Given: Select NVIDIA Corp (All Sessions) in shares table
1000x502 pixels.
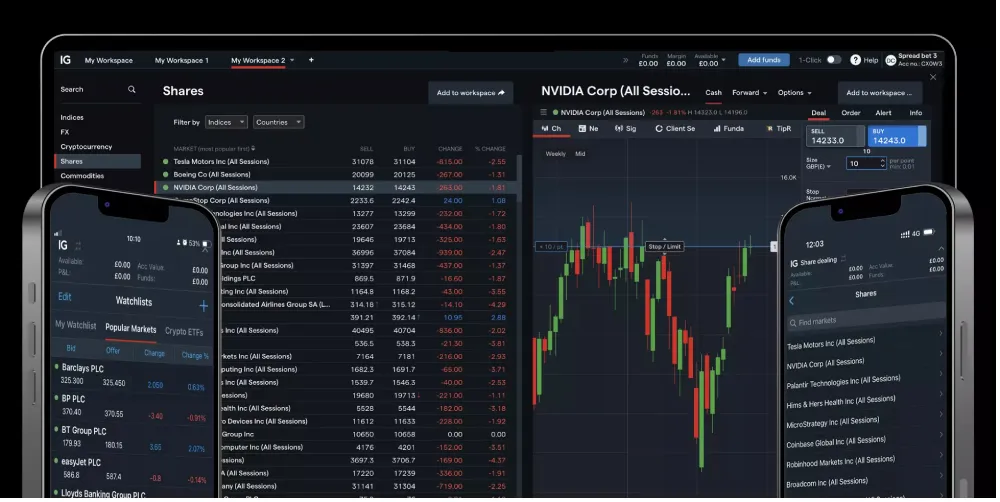Looking at the screenshot, I should (x=337, y=188).
